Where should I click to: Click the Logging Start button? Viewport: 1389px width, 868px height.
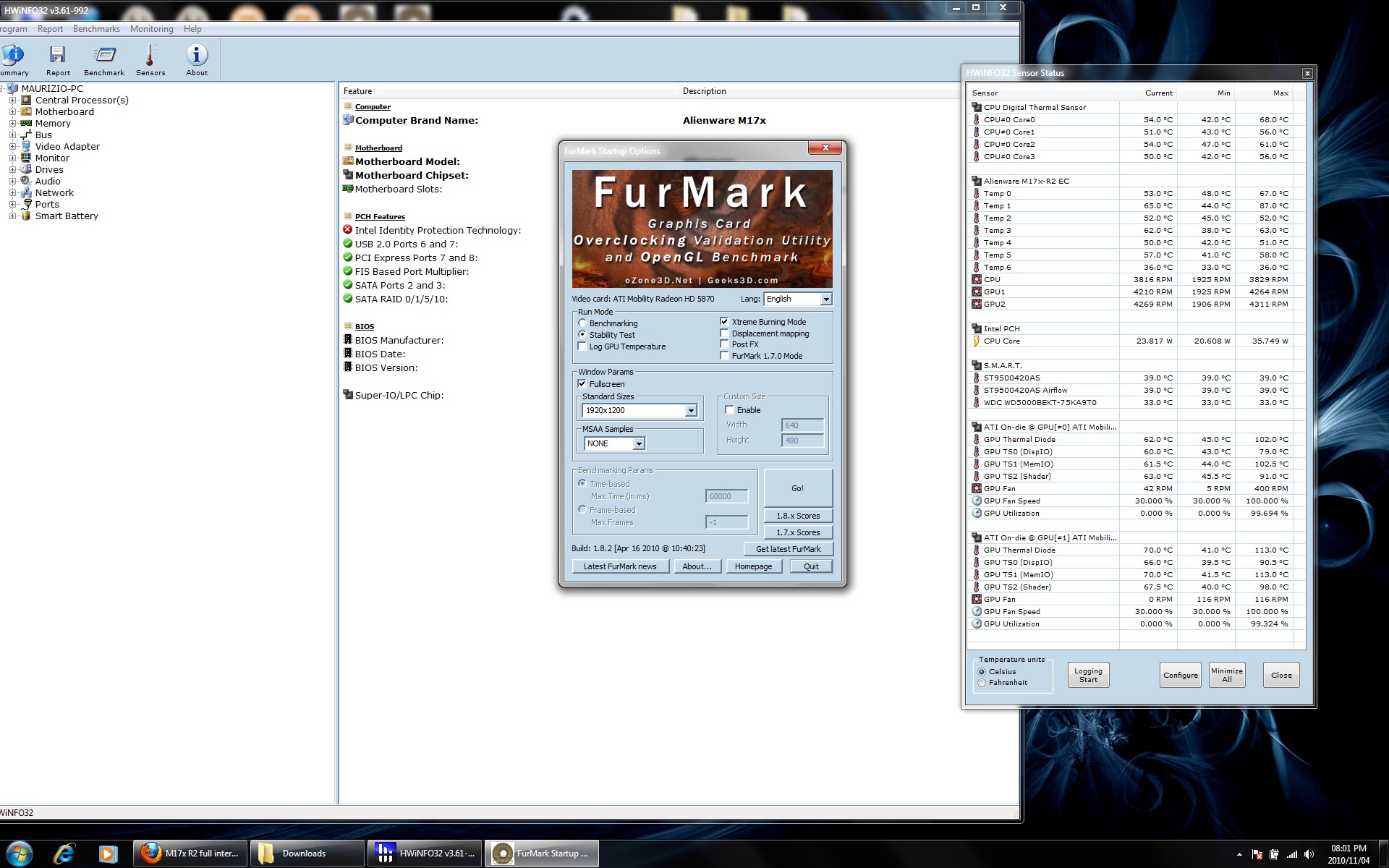click(x=1088, y=676)
